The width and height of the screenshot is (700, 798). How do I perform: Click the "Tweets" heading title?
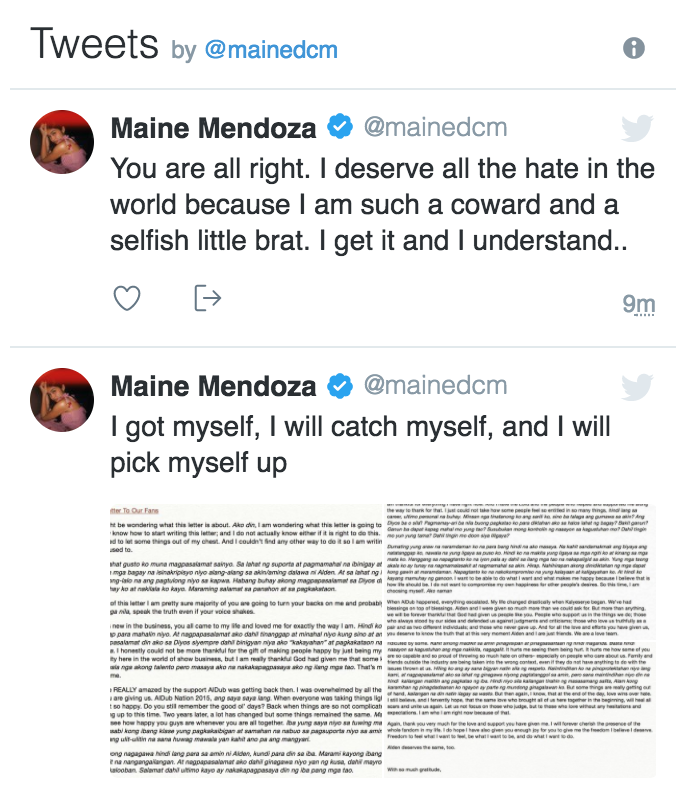[x=94, y=45]
